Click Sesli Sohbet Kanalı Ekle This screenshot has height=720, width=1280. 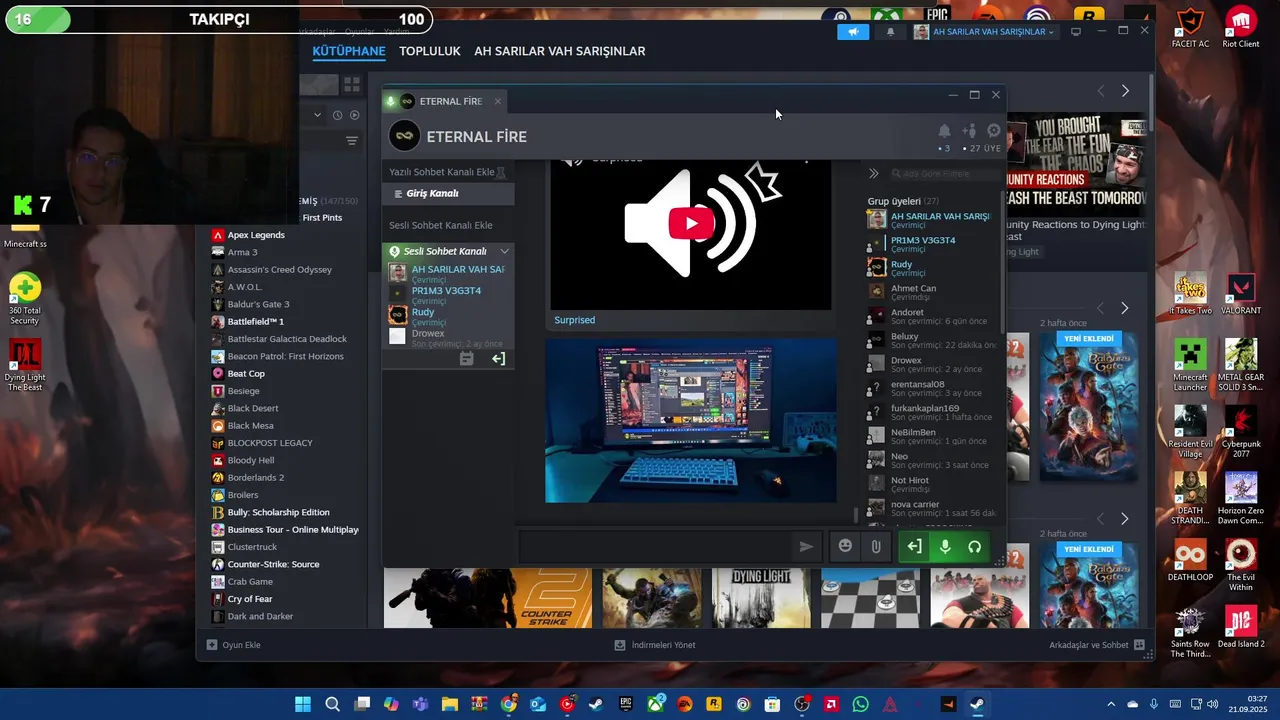click(x=440, y=225)
